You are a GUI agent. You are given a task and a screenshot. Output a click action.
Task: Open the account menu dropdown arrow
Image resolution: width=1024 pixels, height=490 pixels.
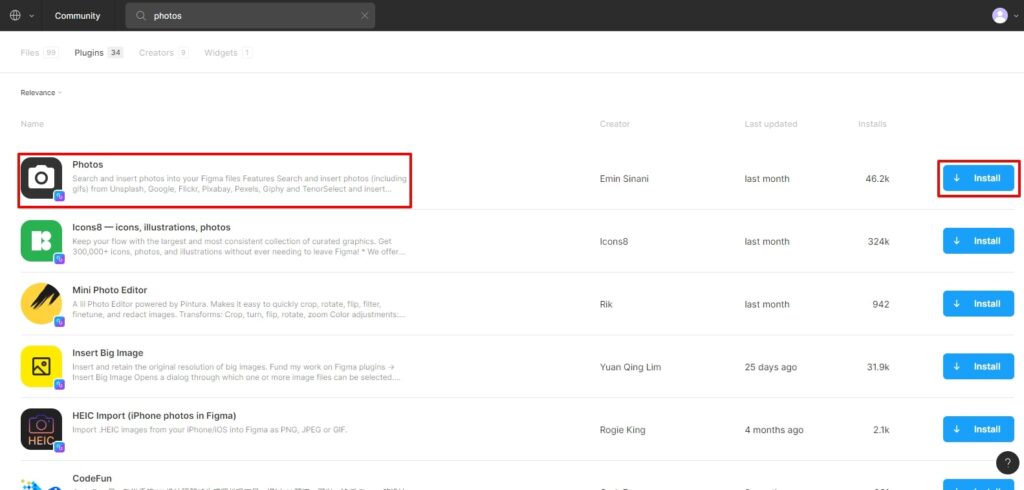point(1014,16)
